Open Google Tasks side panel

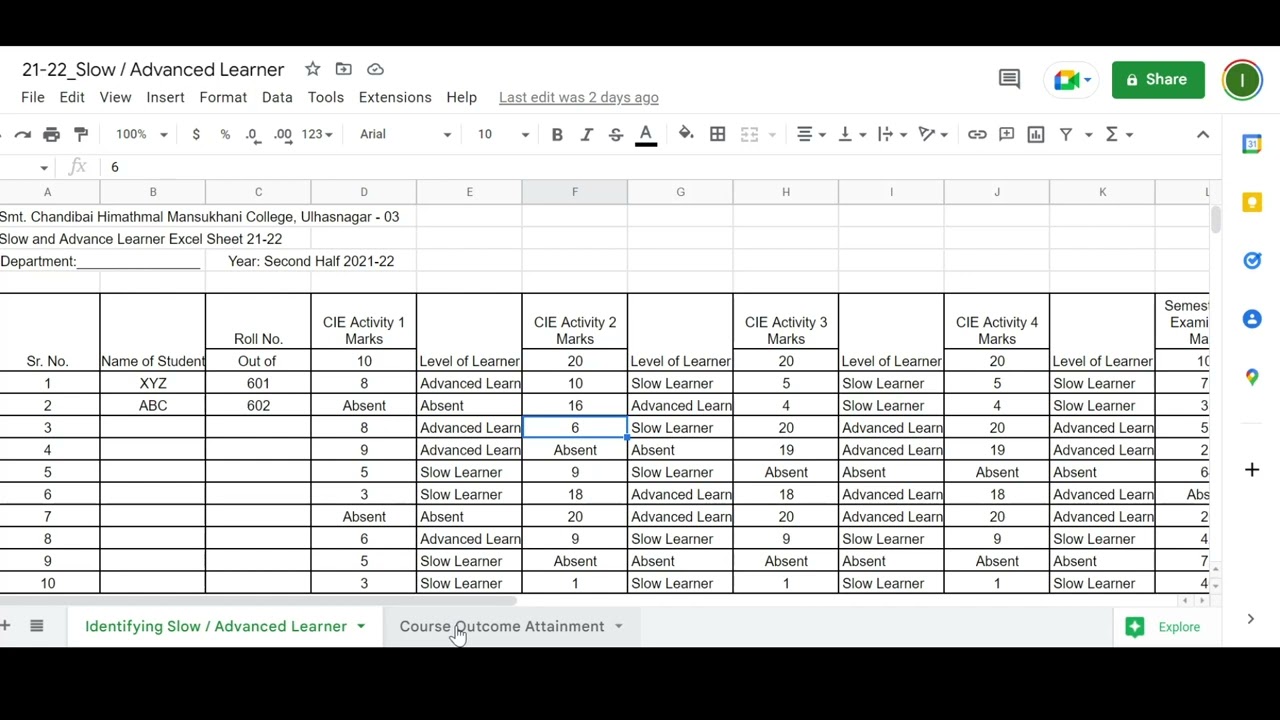[1252, 261]
